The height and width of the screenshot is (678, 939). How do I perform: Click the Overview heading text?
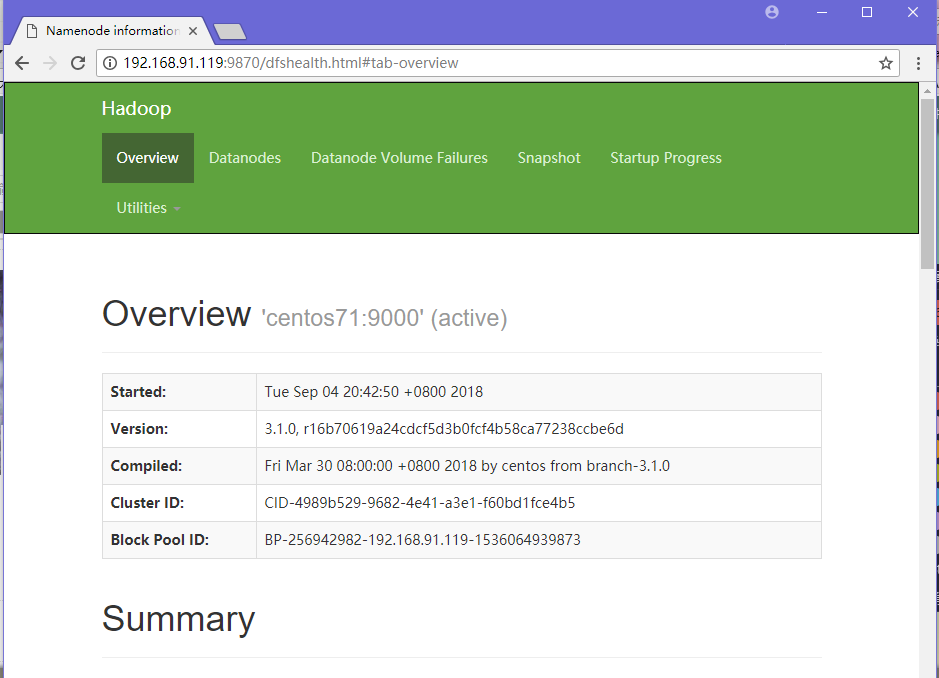coord(176,313)
